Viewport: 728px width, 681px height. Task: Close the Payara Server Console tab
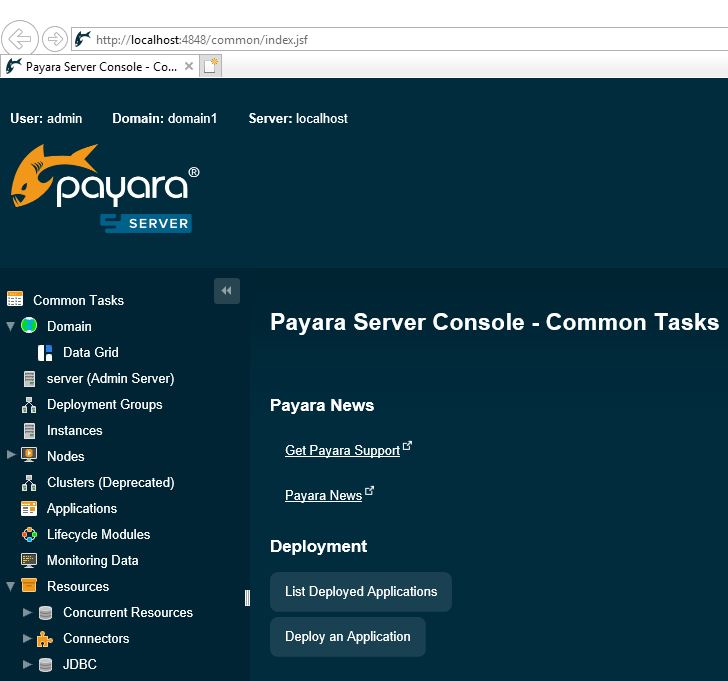click(x=189, y=66)
